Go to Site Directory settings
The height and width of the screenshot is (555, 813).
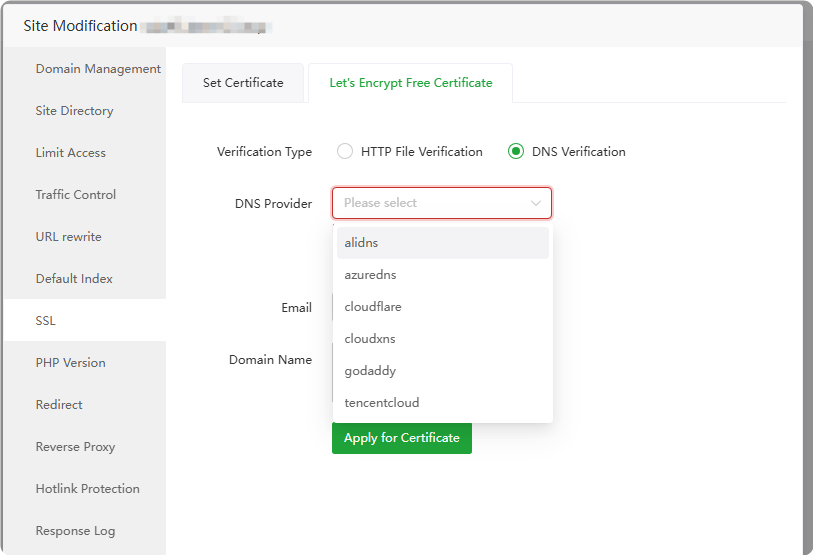pos(75,111)
